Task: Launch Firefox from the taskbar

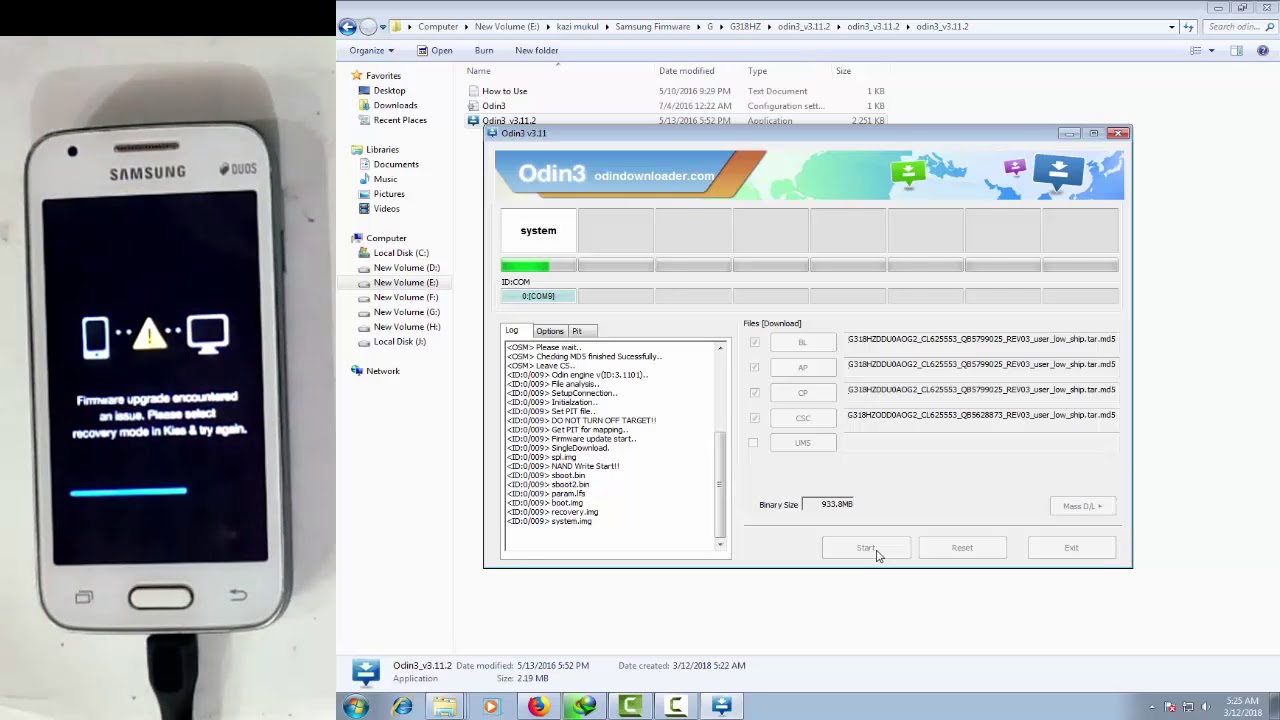Action: (x=538, y=707)
